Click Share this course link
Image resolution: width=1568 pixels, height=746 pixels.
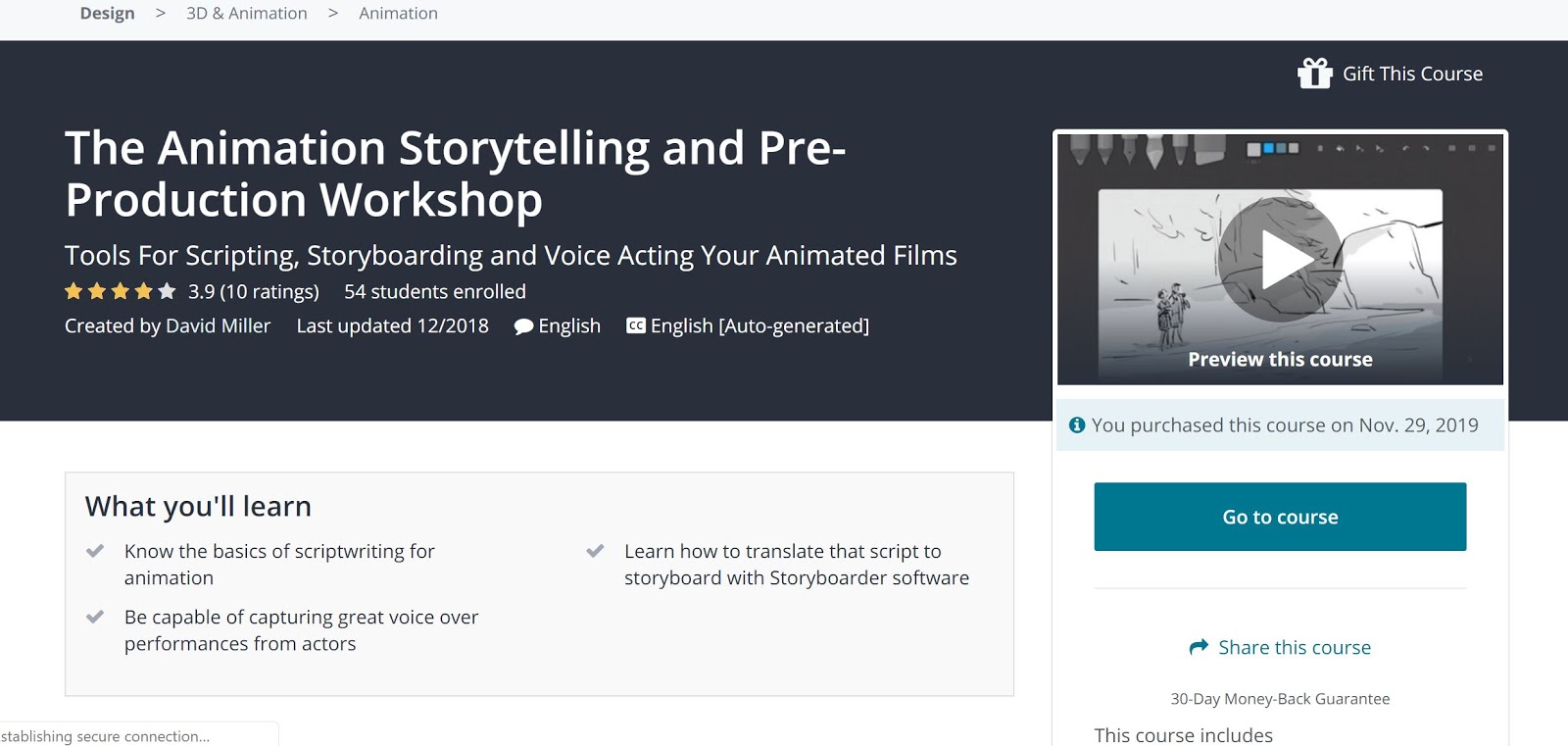click(x=1295, y=647)
